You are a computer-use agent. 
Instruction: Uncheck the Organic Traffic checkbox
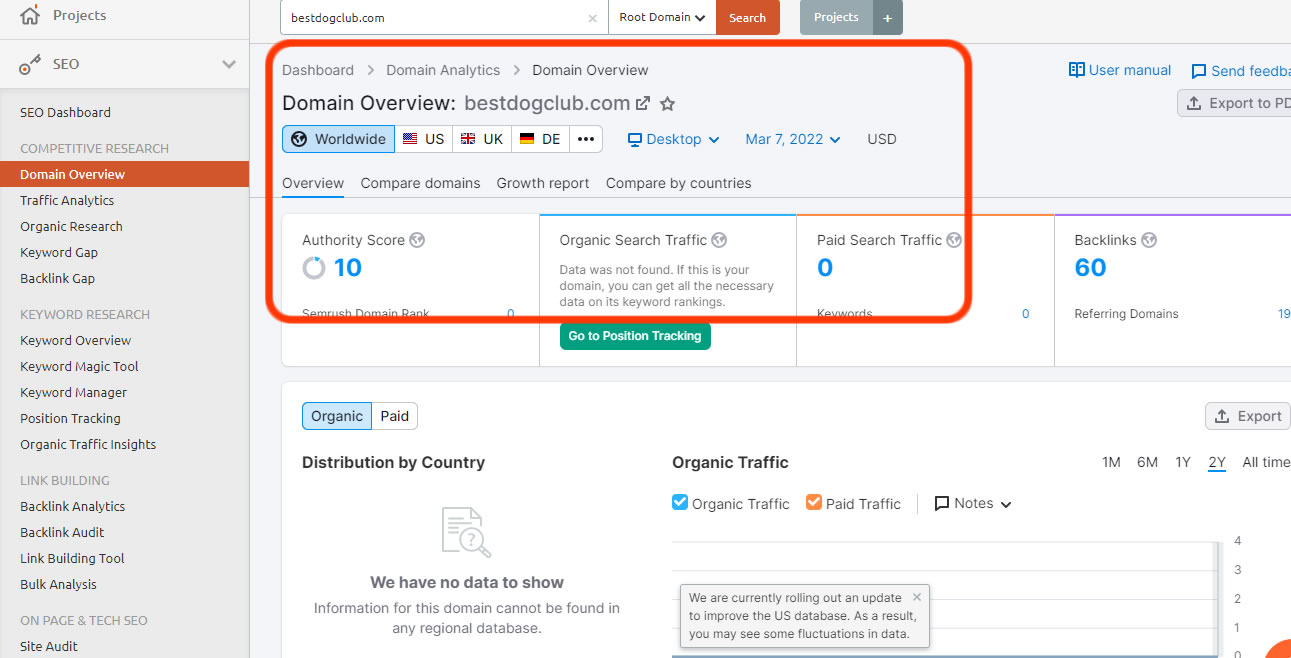(x=680, y=503)
